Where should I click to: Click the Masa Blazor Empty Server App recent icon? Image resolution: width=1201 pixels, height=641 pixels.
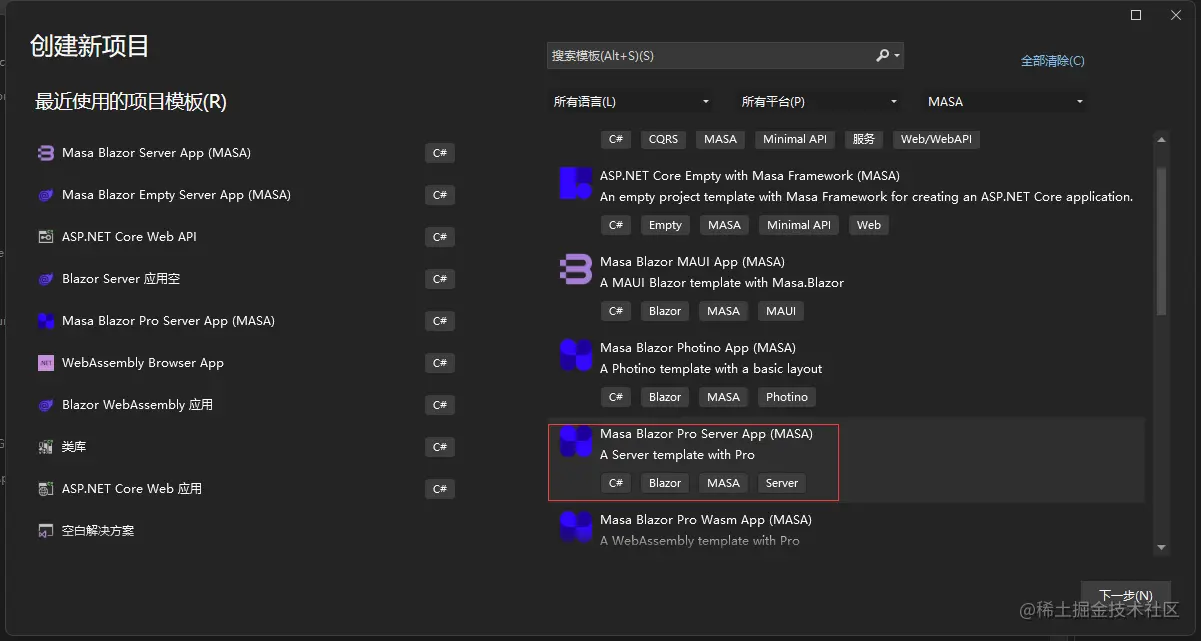point(45,195)
